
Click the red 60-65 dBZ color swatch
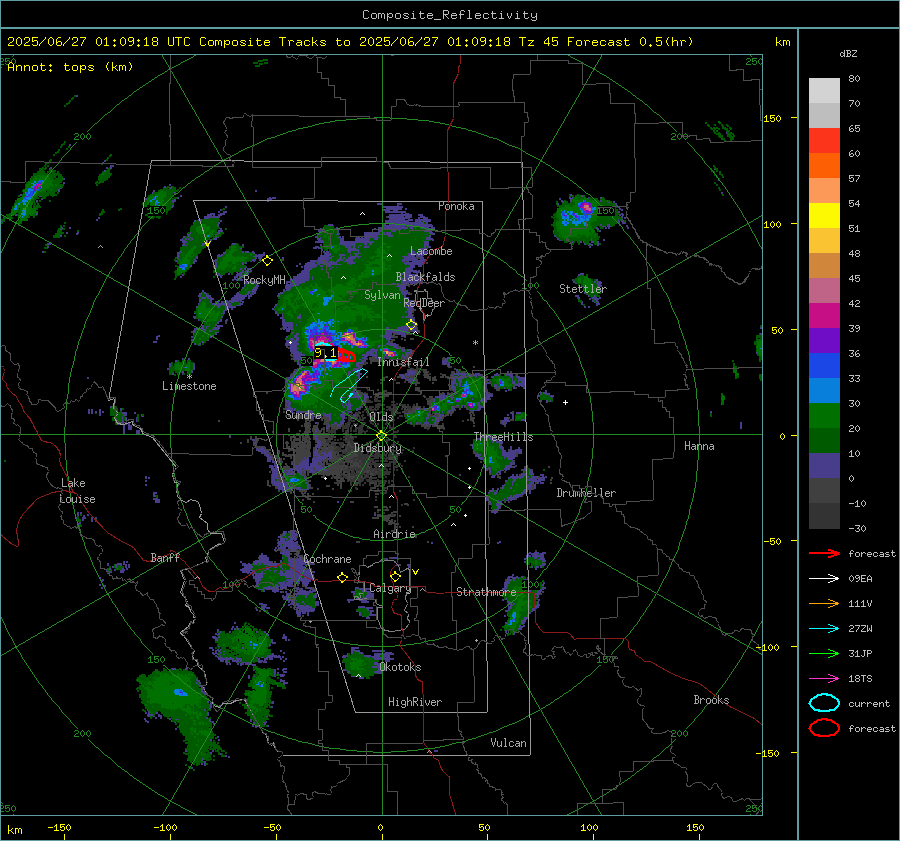[x=824, y=141]
